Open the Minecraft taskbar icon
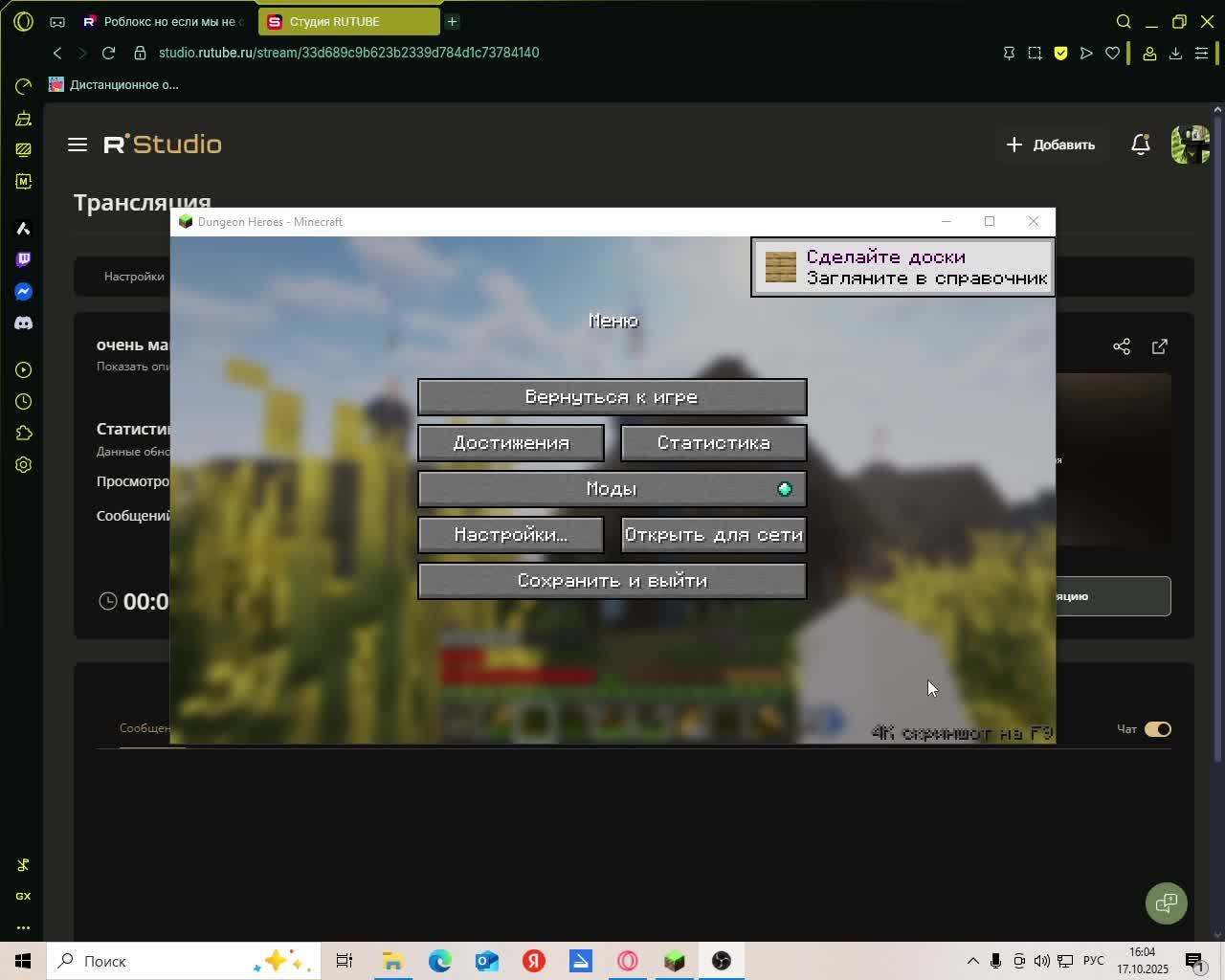This screenshot has width=1225, height=980. (675, 961)
